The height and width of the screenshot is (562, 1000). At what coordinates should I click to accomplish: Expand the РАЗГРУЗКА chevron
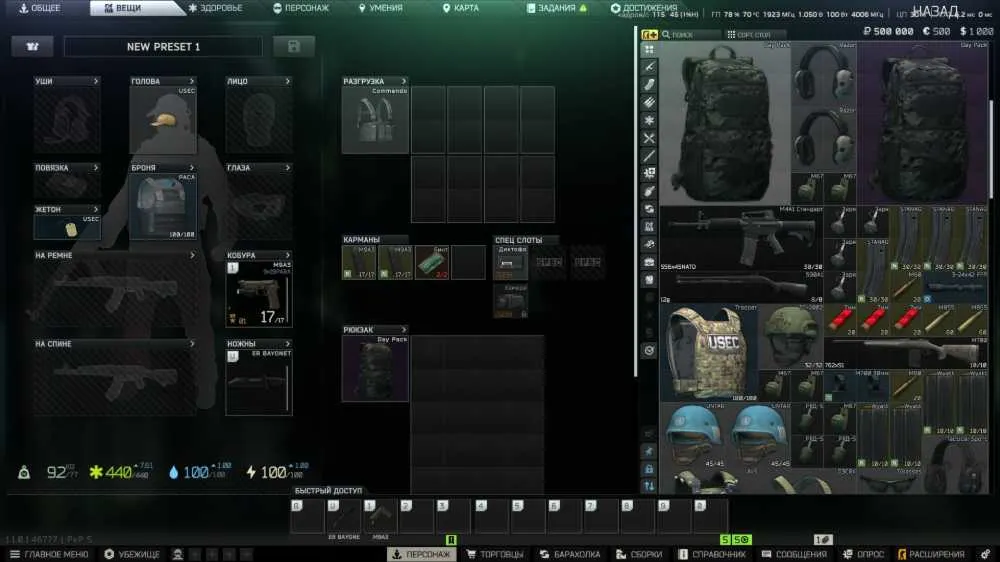pos(404,81)
